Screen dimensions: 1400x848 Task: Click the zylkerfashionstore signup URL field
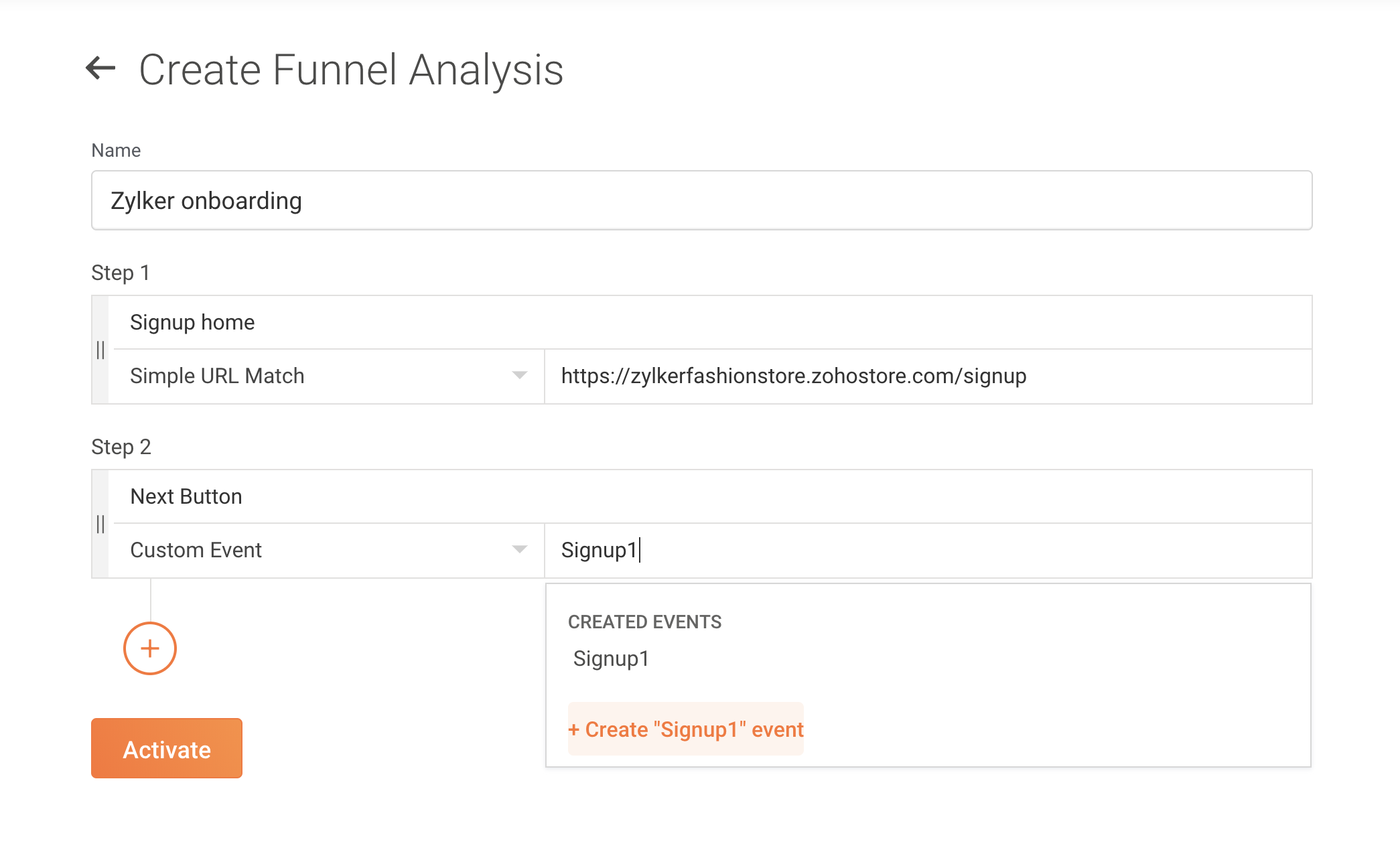928,376
